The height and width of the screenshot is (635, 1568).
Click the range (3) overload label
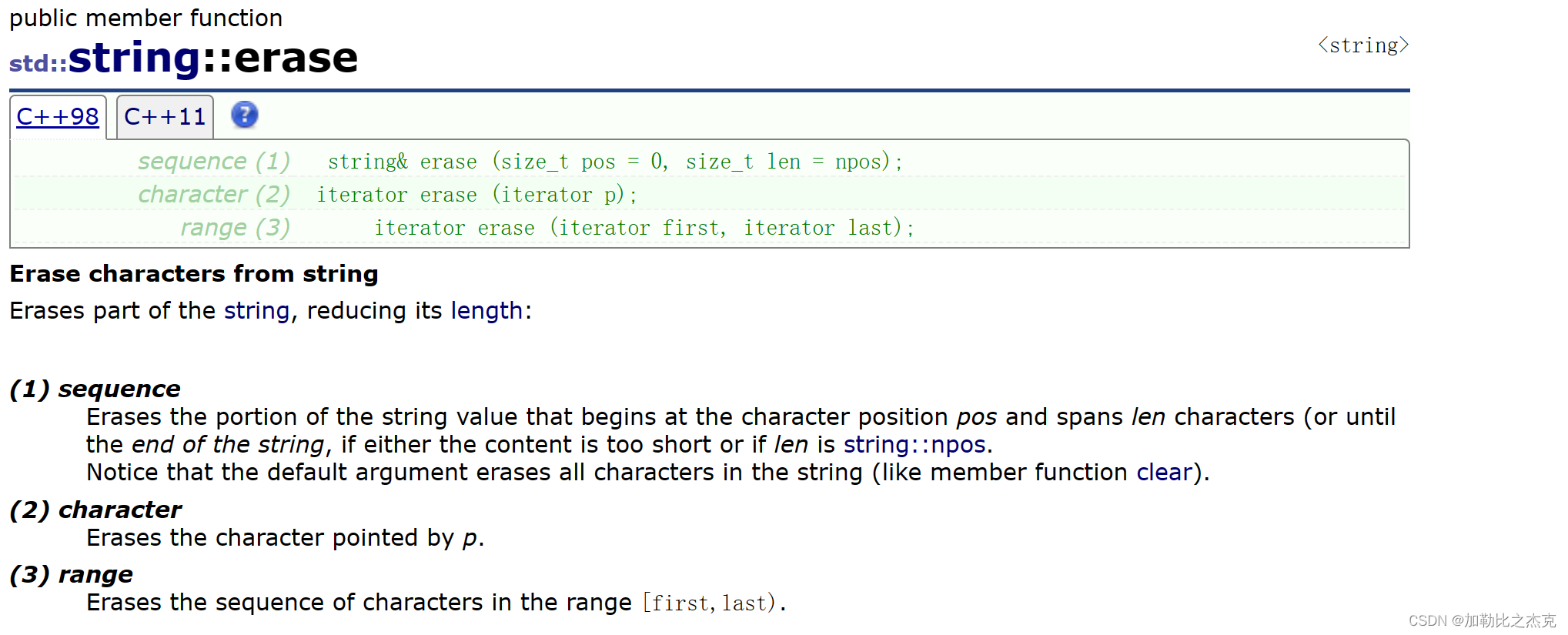click(234, 227)
